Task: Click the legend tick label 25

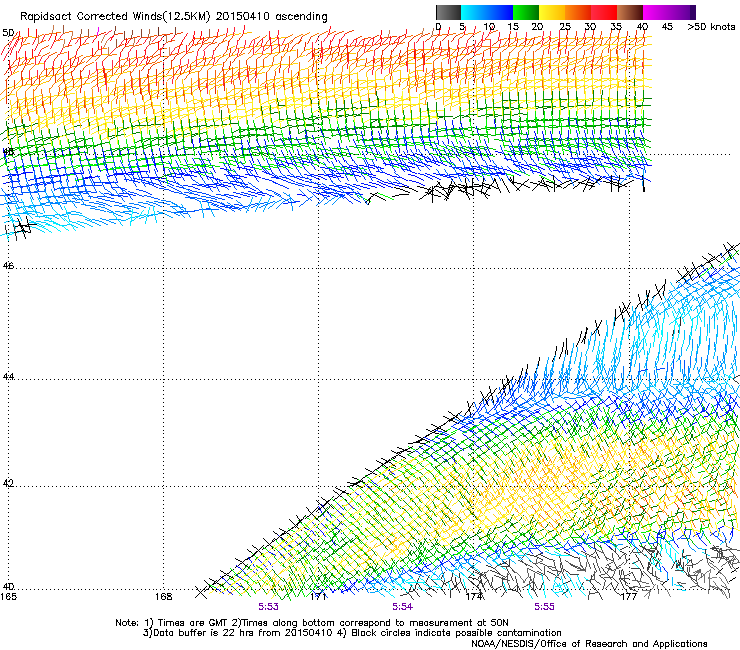Action: point(565,26)
